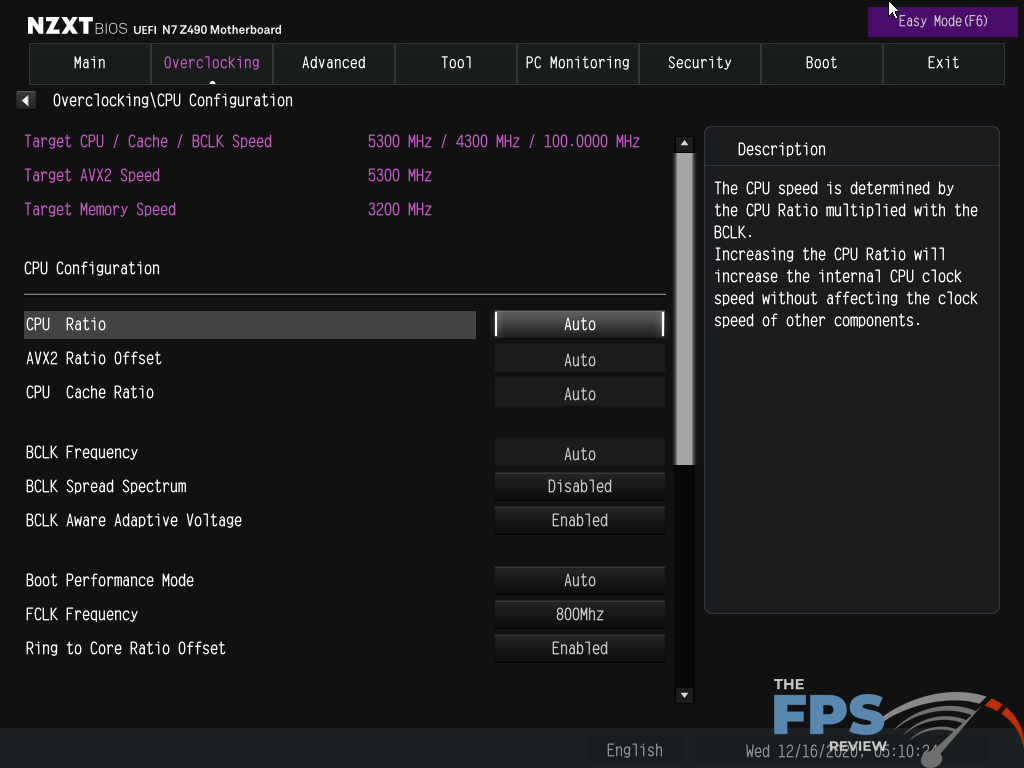1024x768 pixels.
Task: Click the scrollbar down arrow
Action: click(684, 694)
